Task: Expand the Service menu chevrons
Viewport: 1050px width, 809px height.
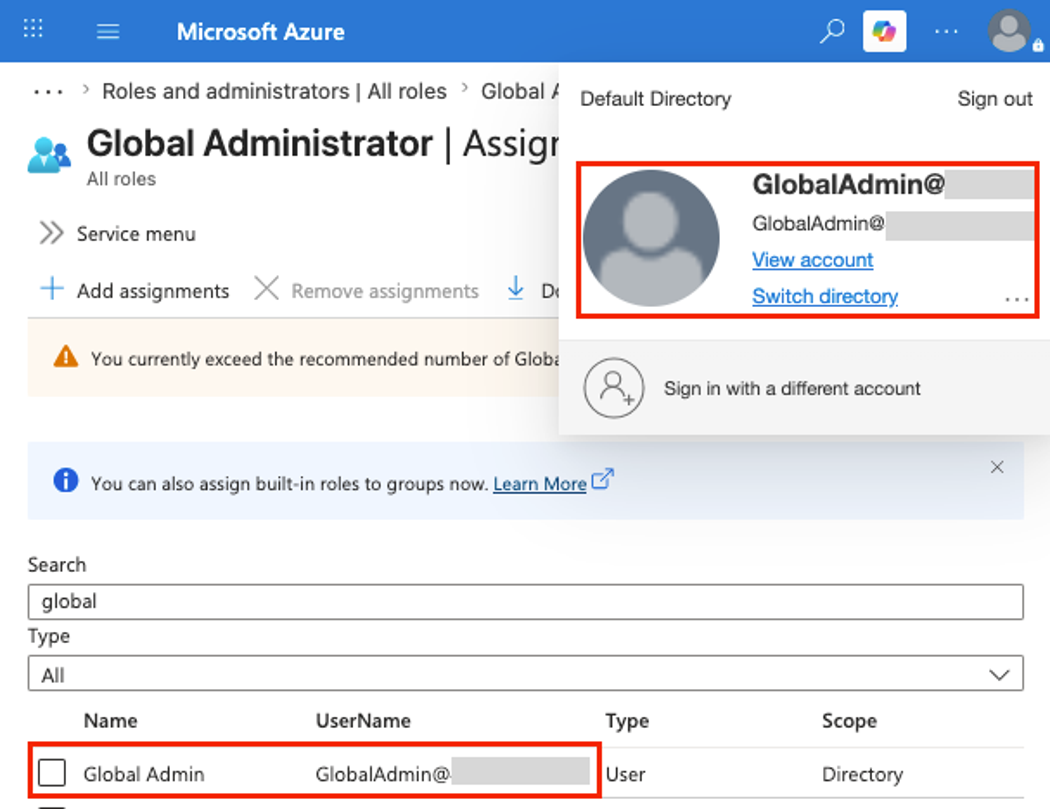Action: pos(51,233)
